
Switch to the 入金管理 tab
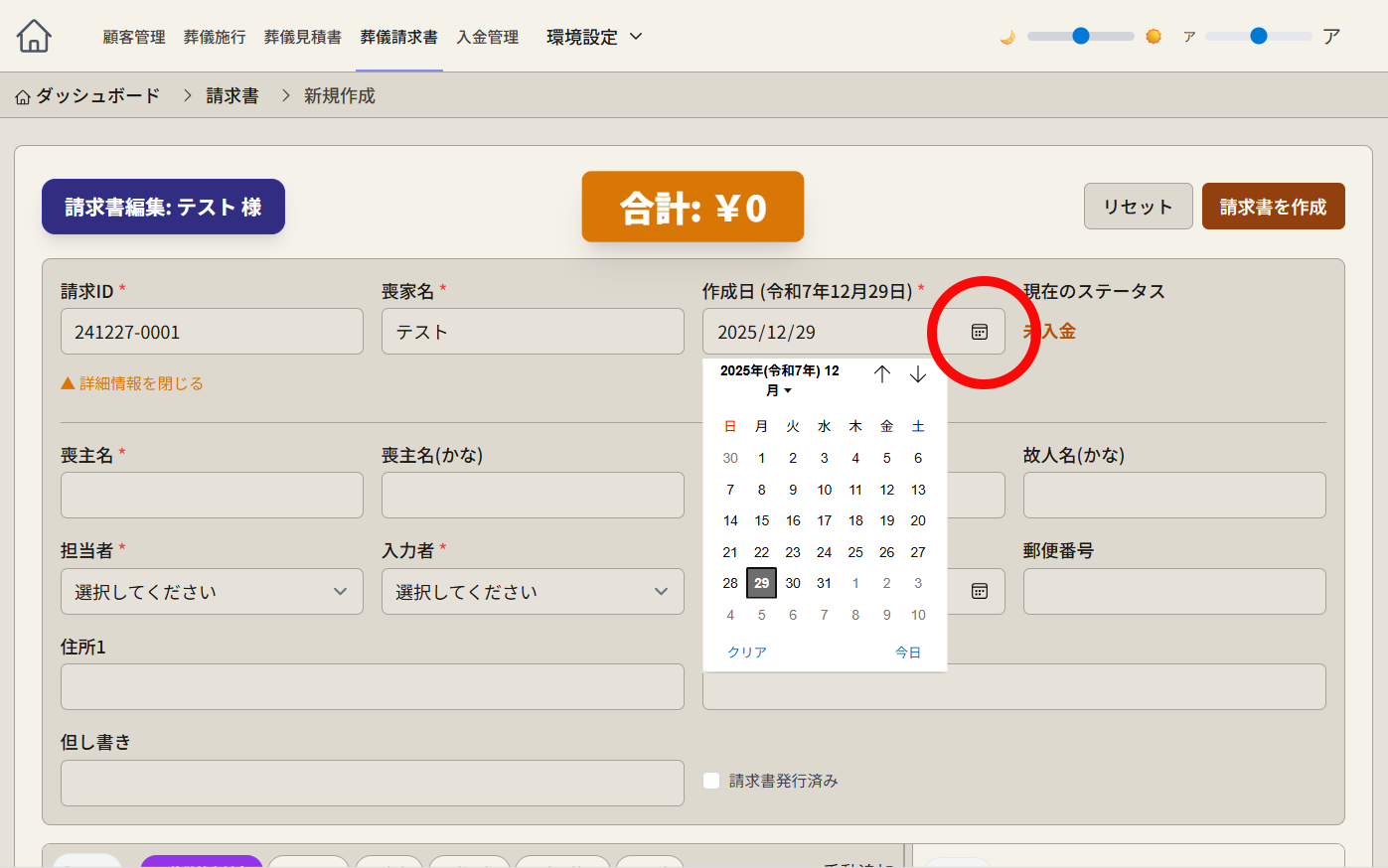(x=488, y=37)
